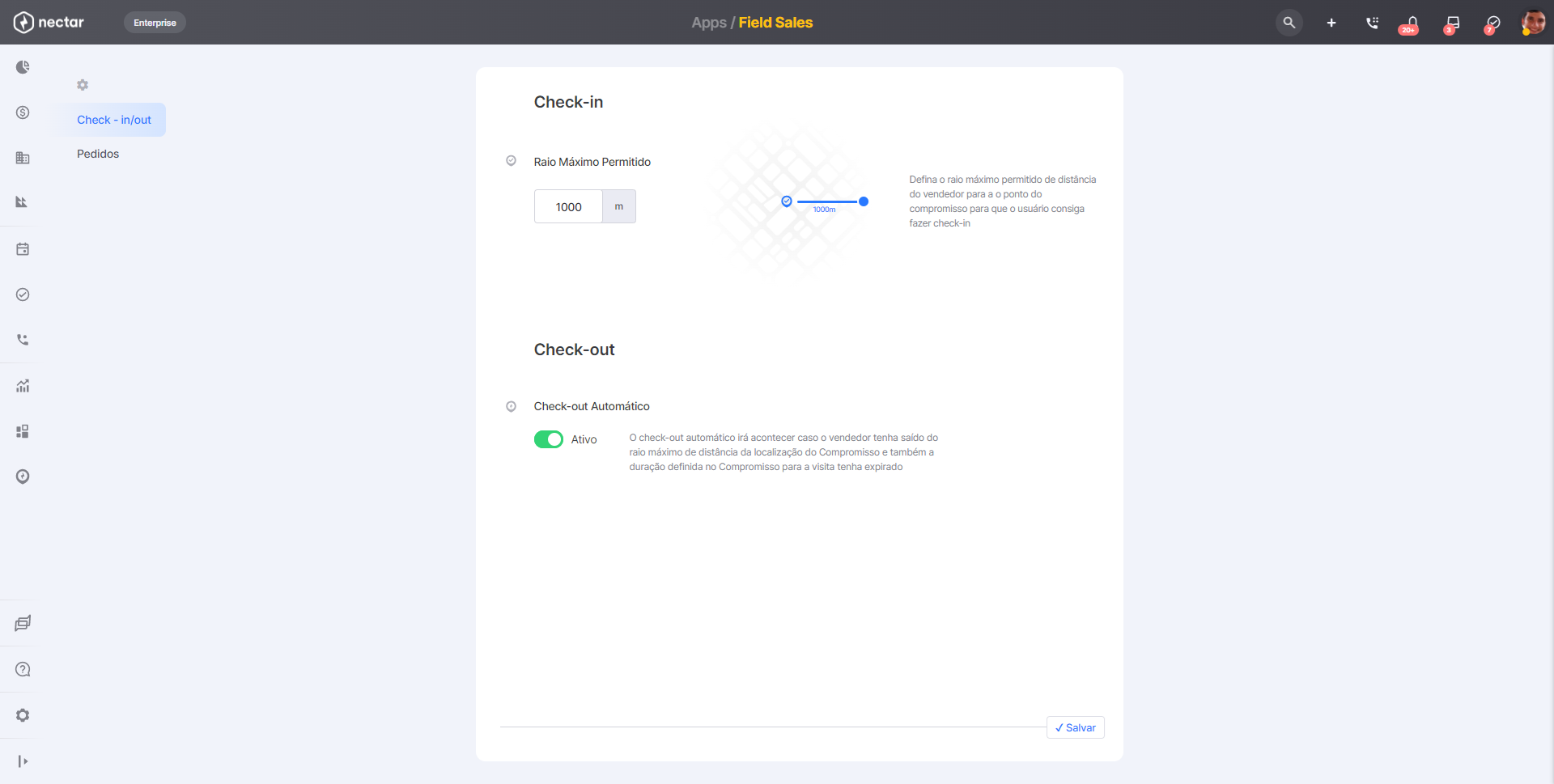Screen dimensions: 1554x784
Task: Click the sidebar icon below the building icon
Action: click(x=23, y=202)
